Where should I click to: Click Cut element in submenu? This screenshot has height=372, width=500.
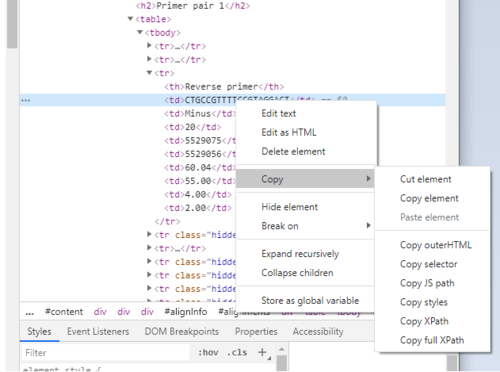(x=425, y=179)
